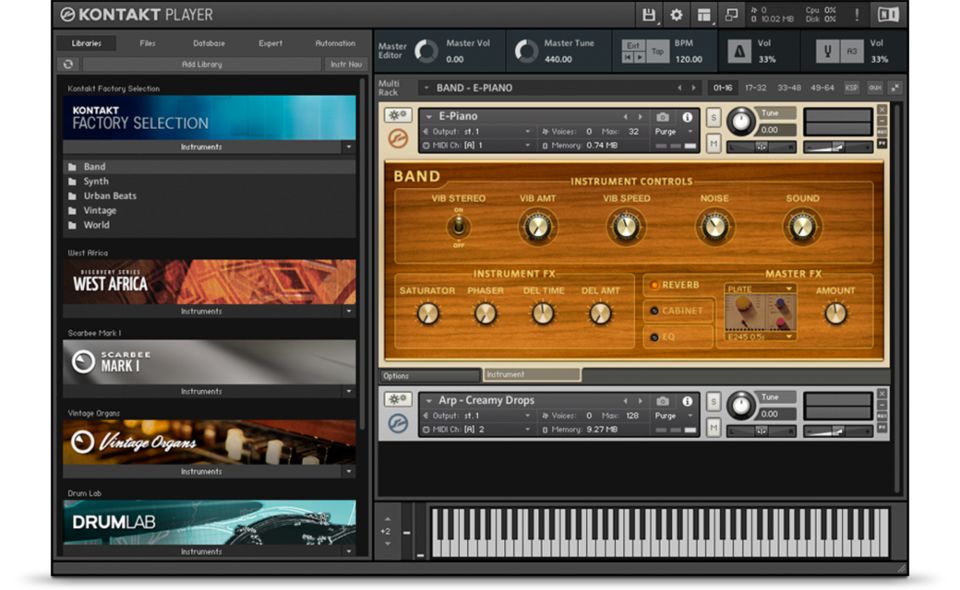
Task: Click the master tuning fork icon
Action: 827,52
